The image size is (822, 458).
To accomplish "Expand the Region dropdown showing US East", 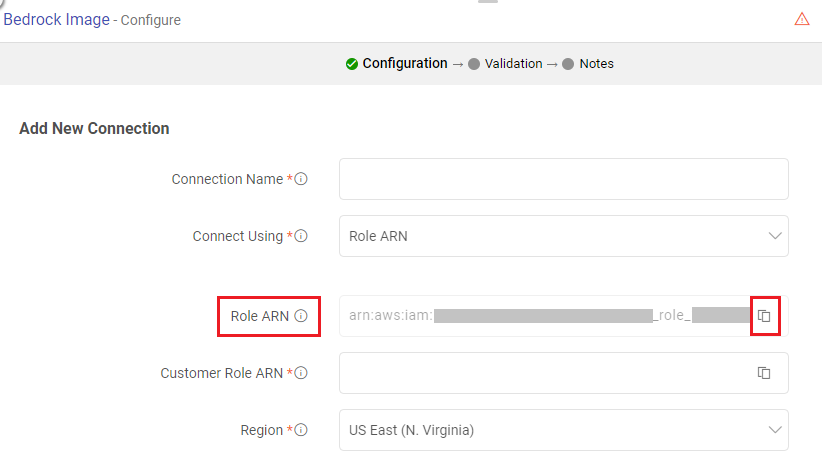I will coord(563,430).
